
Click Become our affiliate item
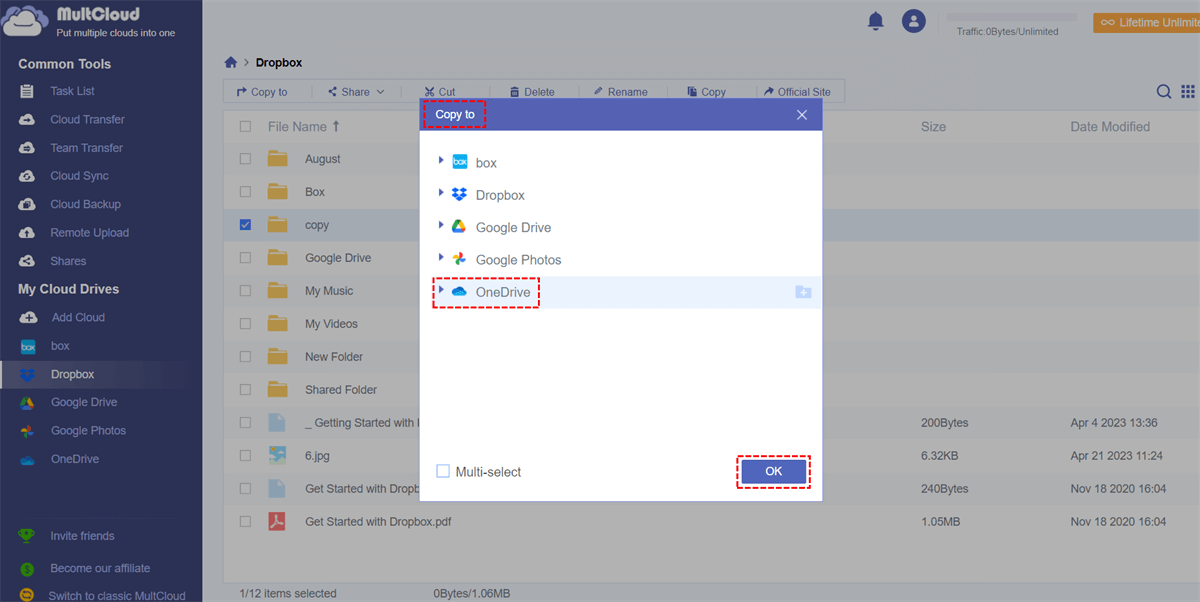click(100, 568)
